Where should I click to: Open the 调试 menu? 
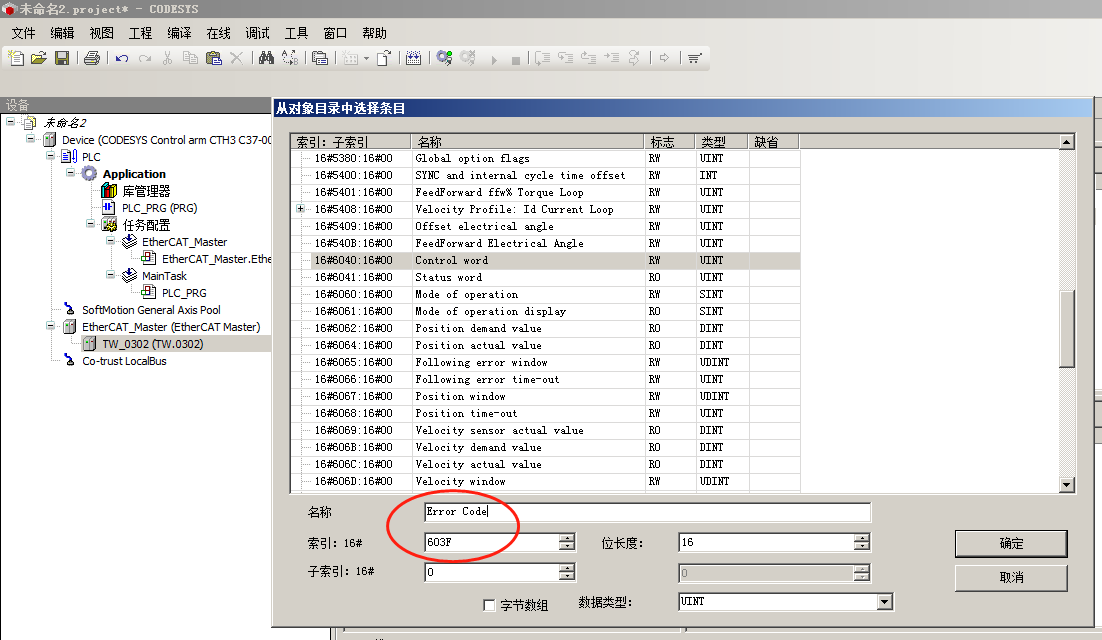(257, 33)
